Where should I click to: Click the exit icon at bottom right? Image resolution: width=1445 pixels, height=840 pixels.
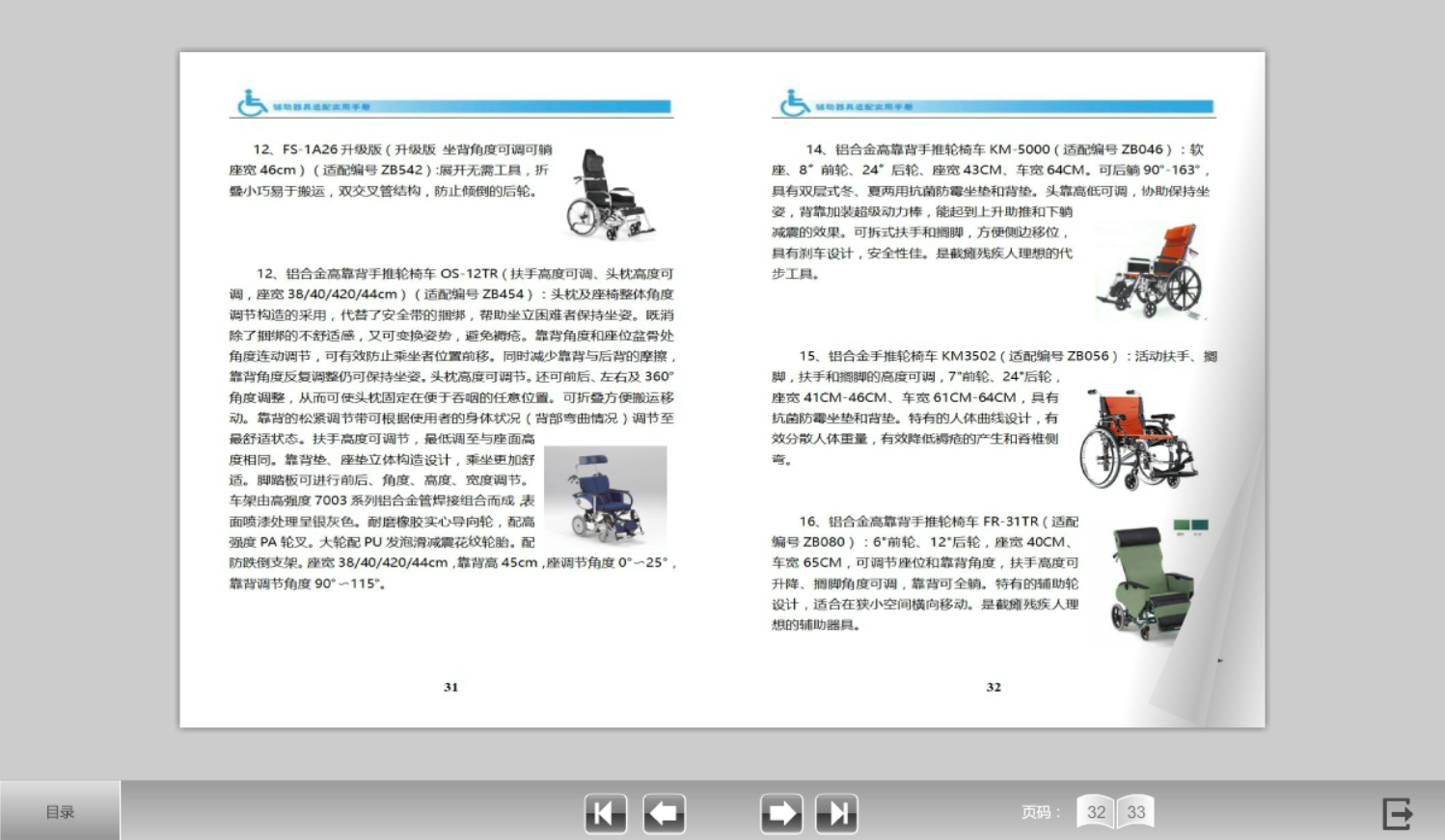[x=1399, y=813]
